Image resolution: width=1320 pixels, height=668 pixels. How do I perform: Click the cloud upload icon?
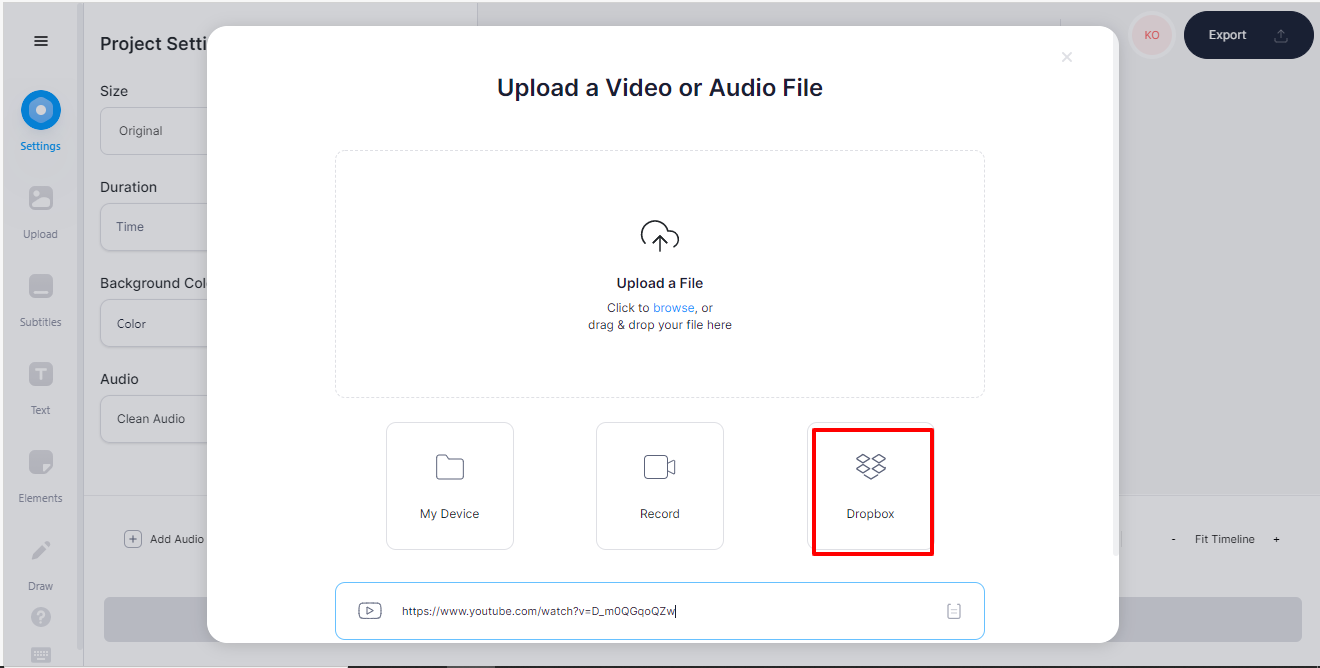click(660, 237)
